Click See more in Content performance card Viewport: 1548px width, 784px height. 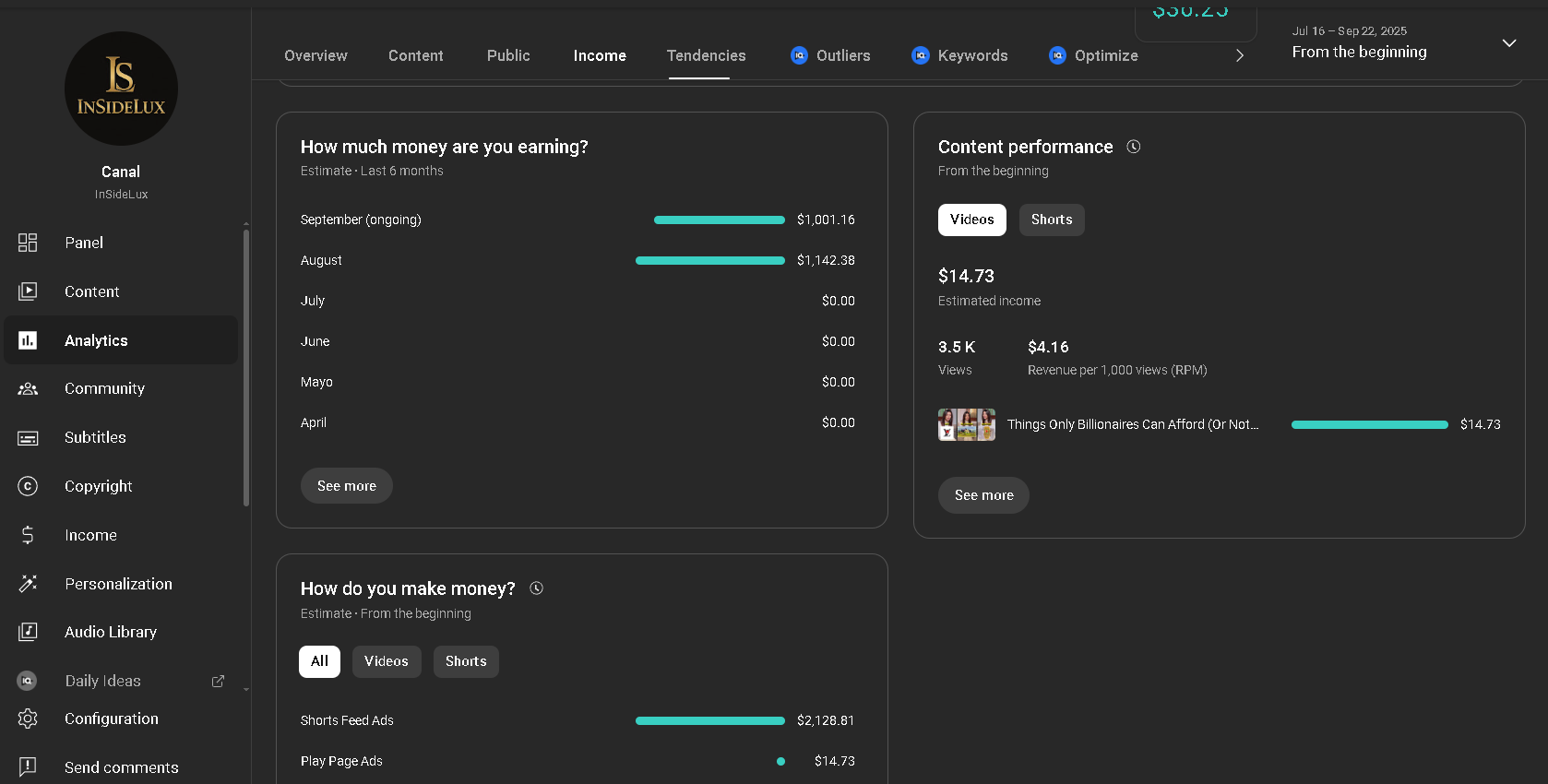(x=983, y=495)
